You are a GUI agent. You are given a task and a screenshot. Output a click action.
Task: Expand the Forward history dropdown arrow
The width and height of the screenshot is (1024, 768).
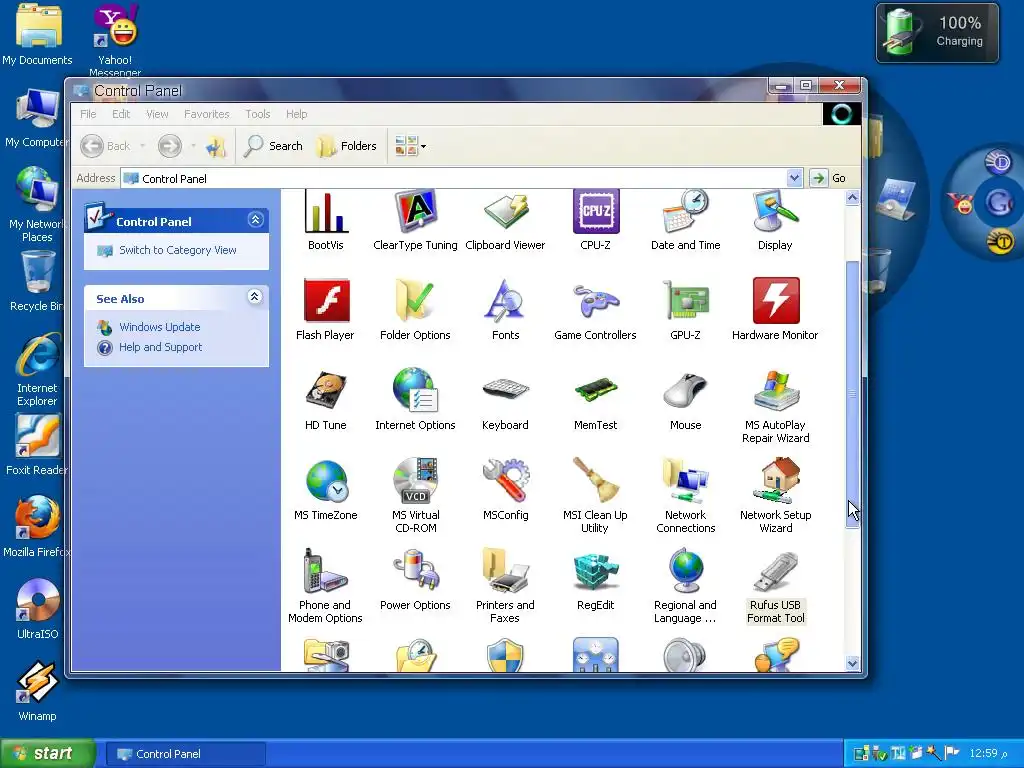tap(193, 146)
